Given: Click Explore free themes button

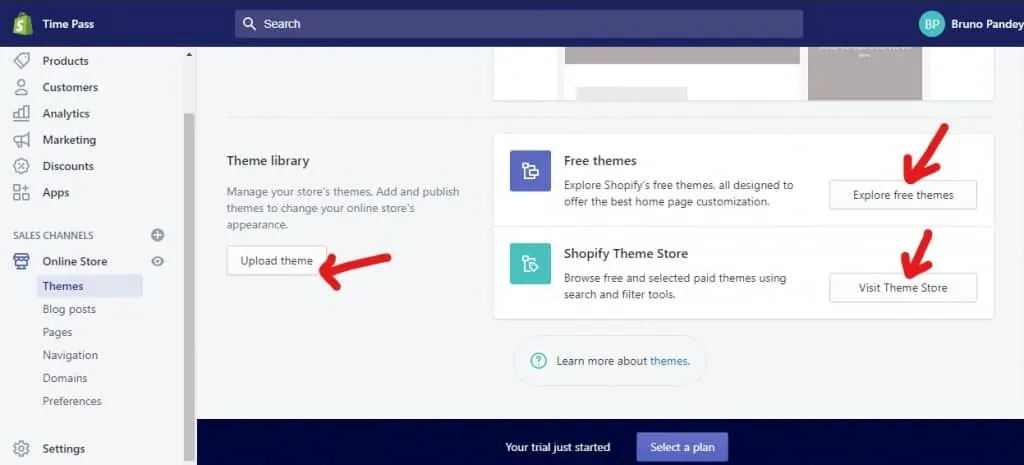Looking at the screenshot, I should [902, 195].
